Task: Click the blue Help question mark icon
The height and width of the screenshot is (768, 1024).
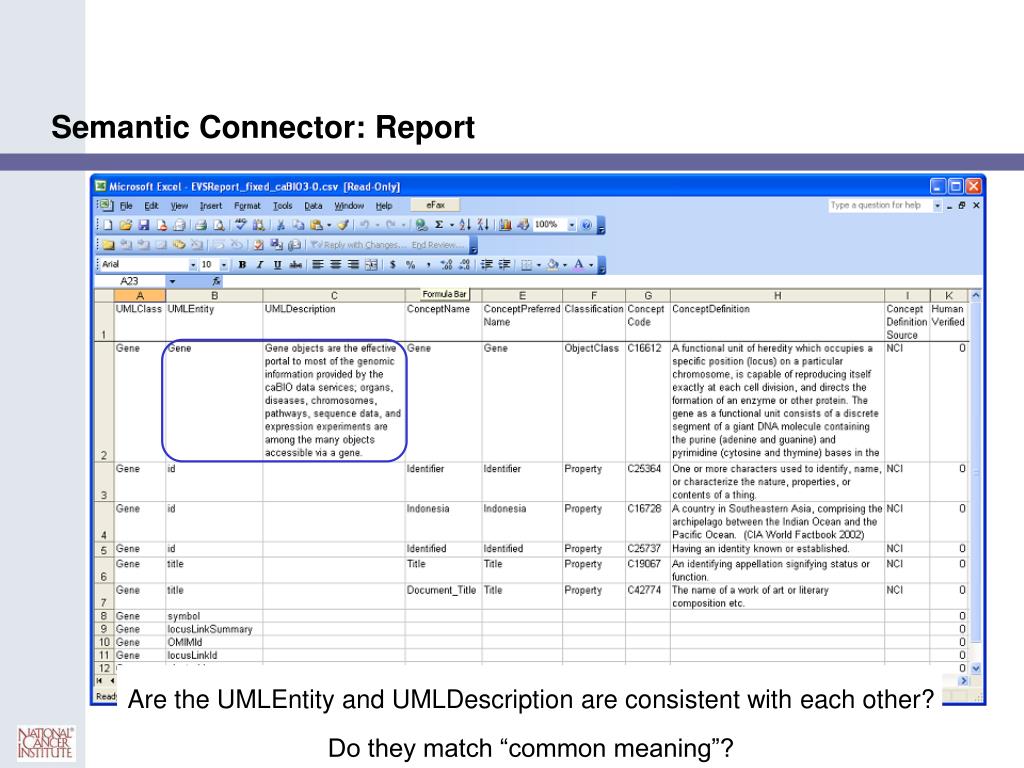Action: click(586, 225)
